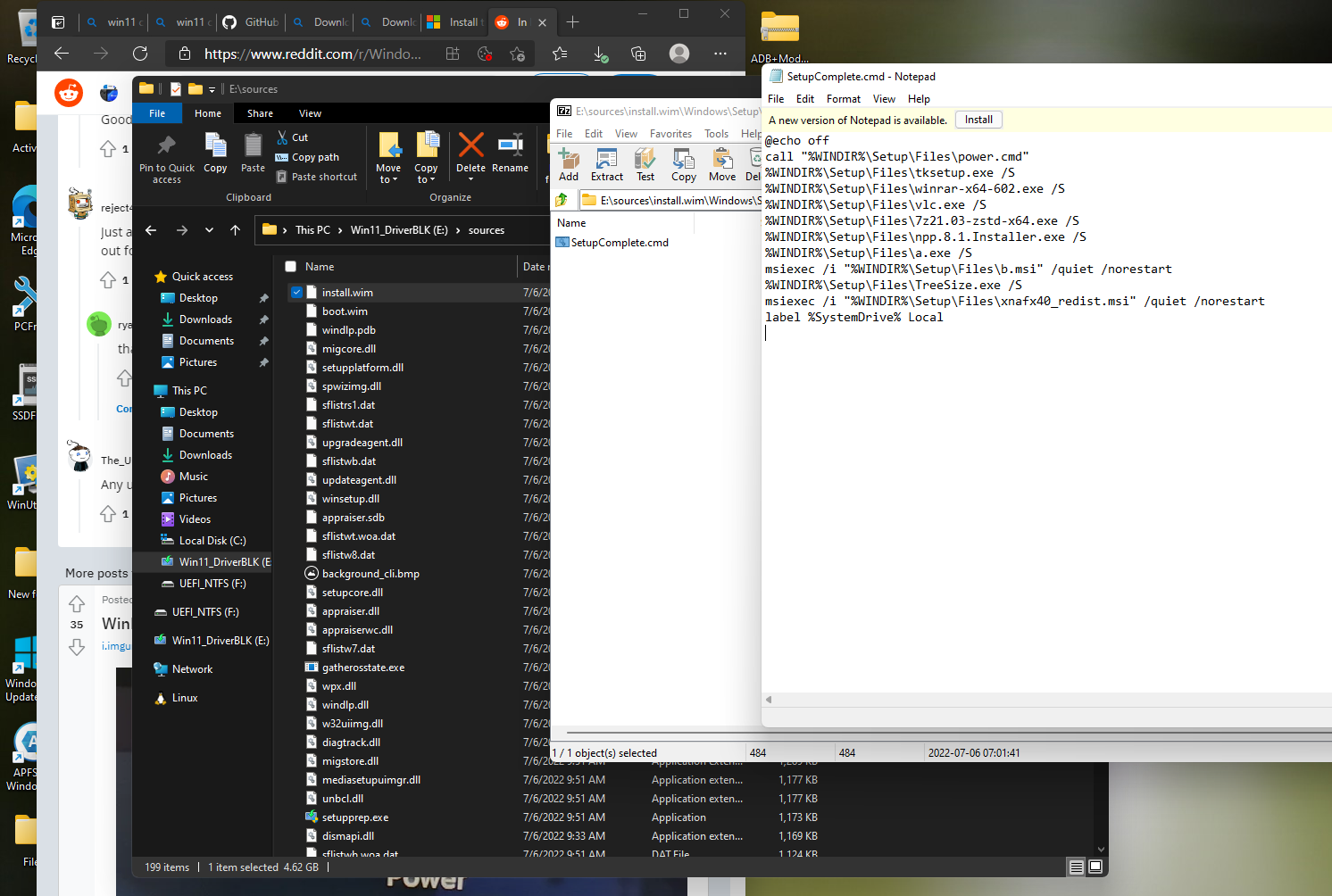Switch to large icons view in Explorer status bar
The width and height of the screenshot is (1332, 896).
pyautogui.click(x=1095, y=867)
